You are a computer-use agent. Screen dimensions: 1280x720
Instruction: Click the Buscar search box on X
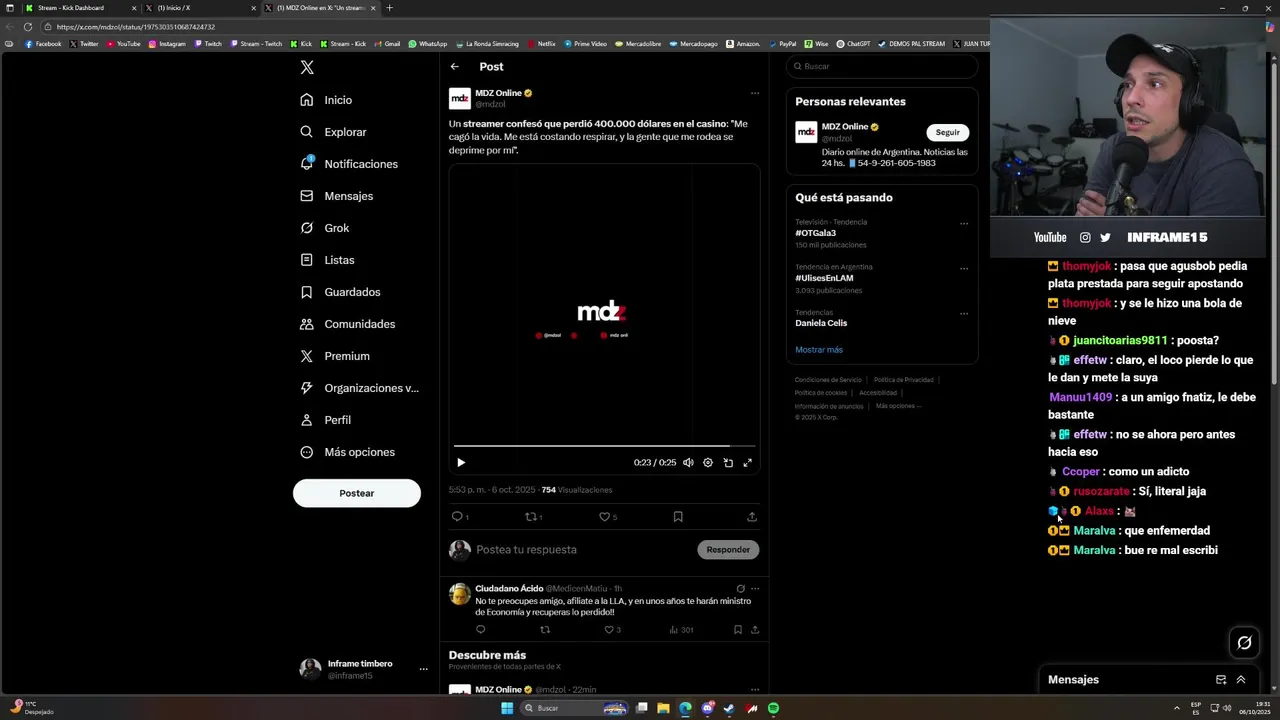pyautogui.click(x=881, y=66)
